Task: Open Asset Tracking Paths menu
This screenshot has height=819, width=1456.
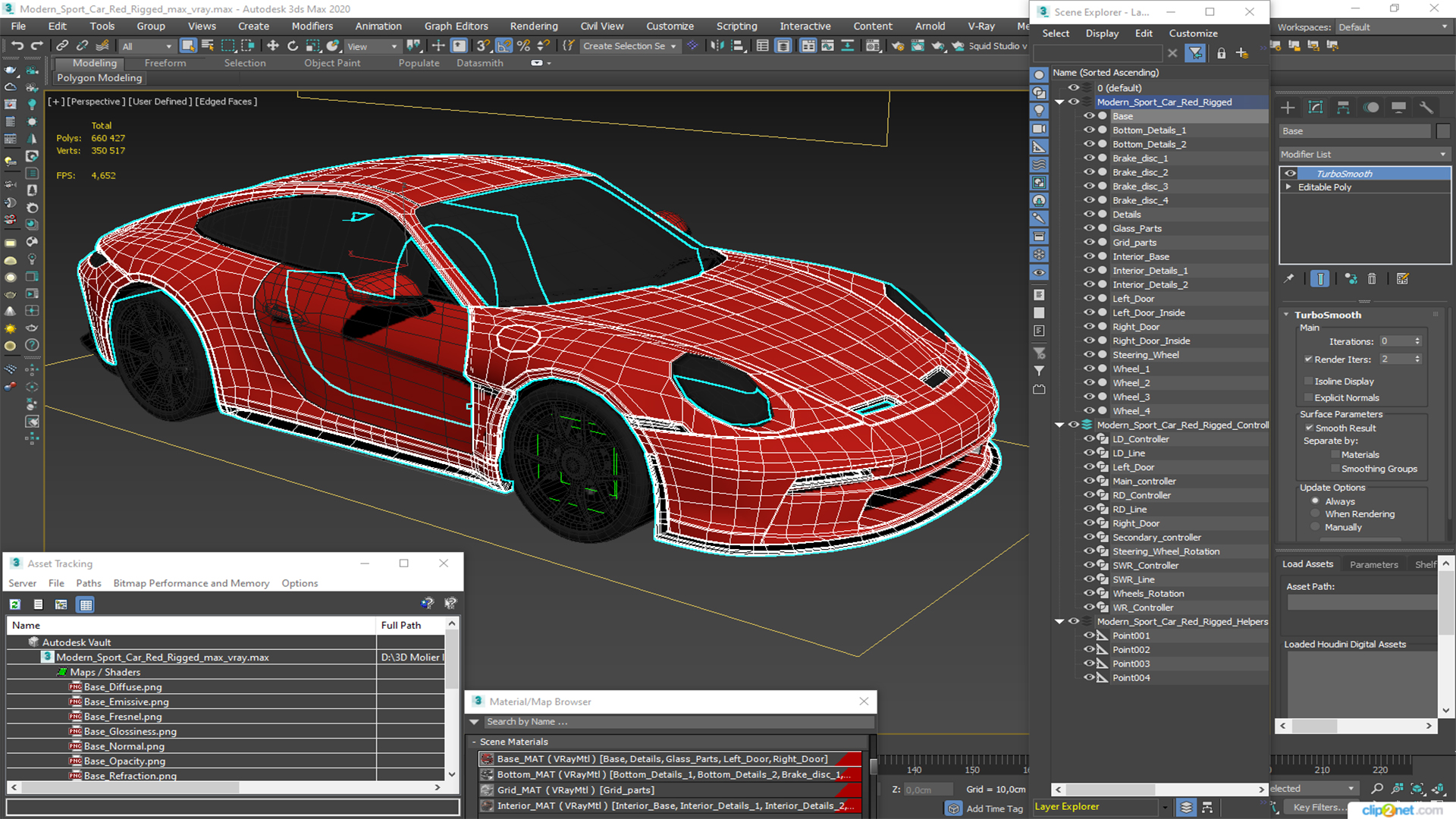Action: point(88,583)
